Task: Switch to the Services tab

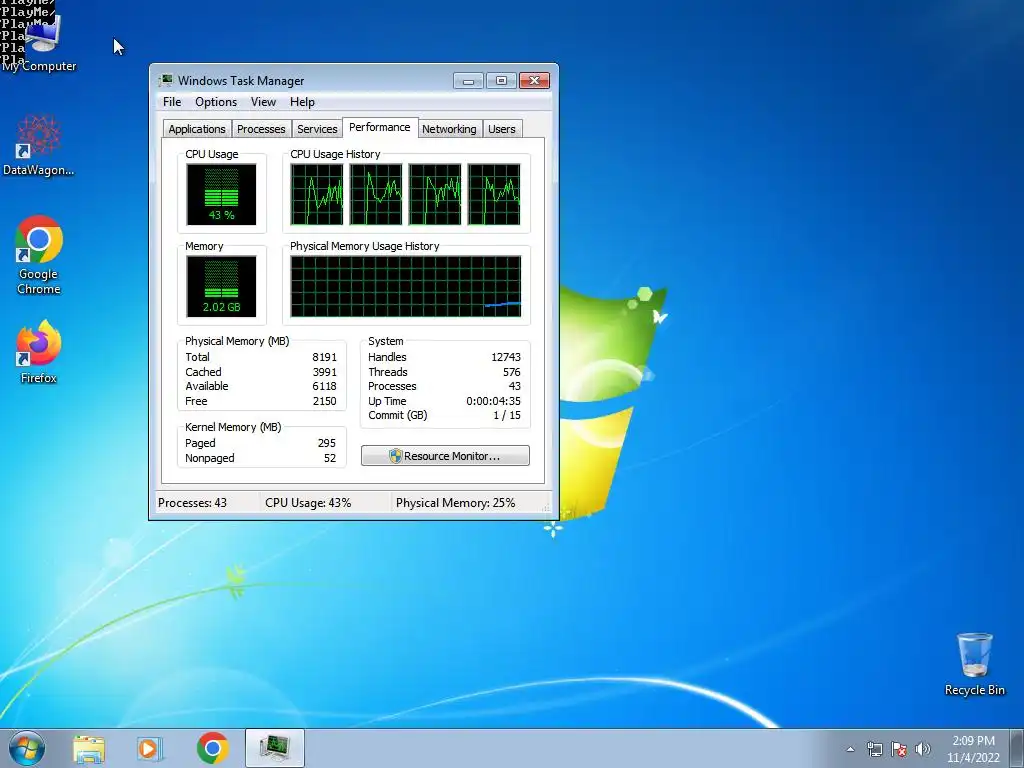Action: 317,129
